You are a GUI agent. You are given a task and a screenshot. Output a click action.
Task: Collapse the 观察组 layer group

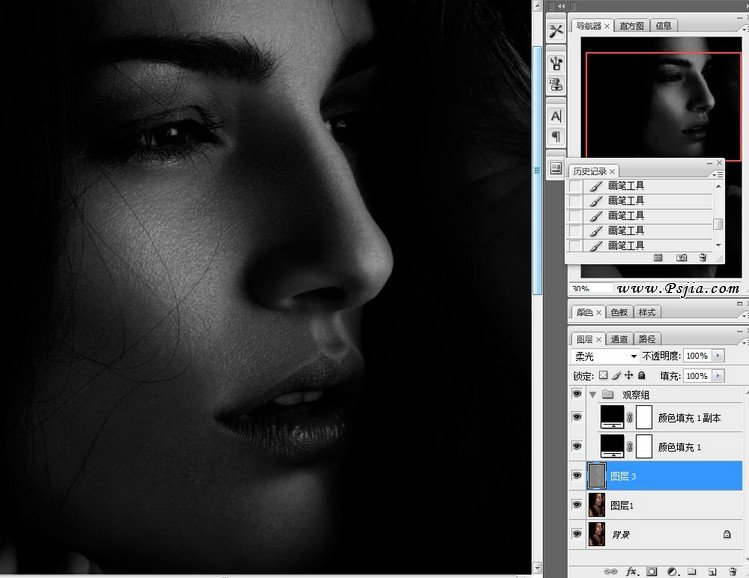tap(592, 395)
